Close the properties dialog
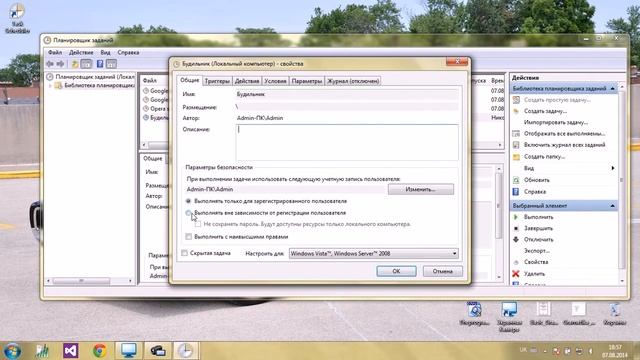The height and width of the screenshot is (360, 640). pos(457,61)
